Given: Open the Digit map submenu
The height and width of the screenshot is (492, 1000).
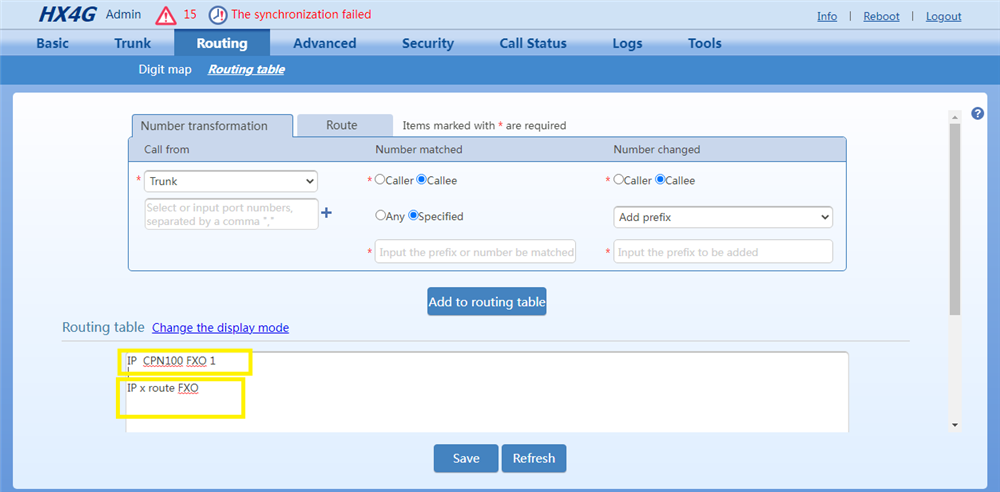Looking at the screenshot, I should pyautogui.click(x=165, y=70).
